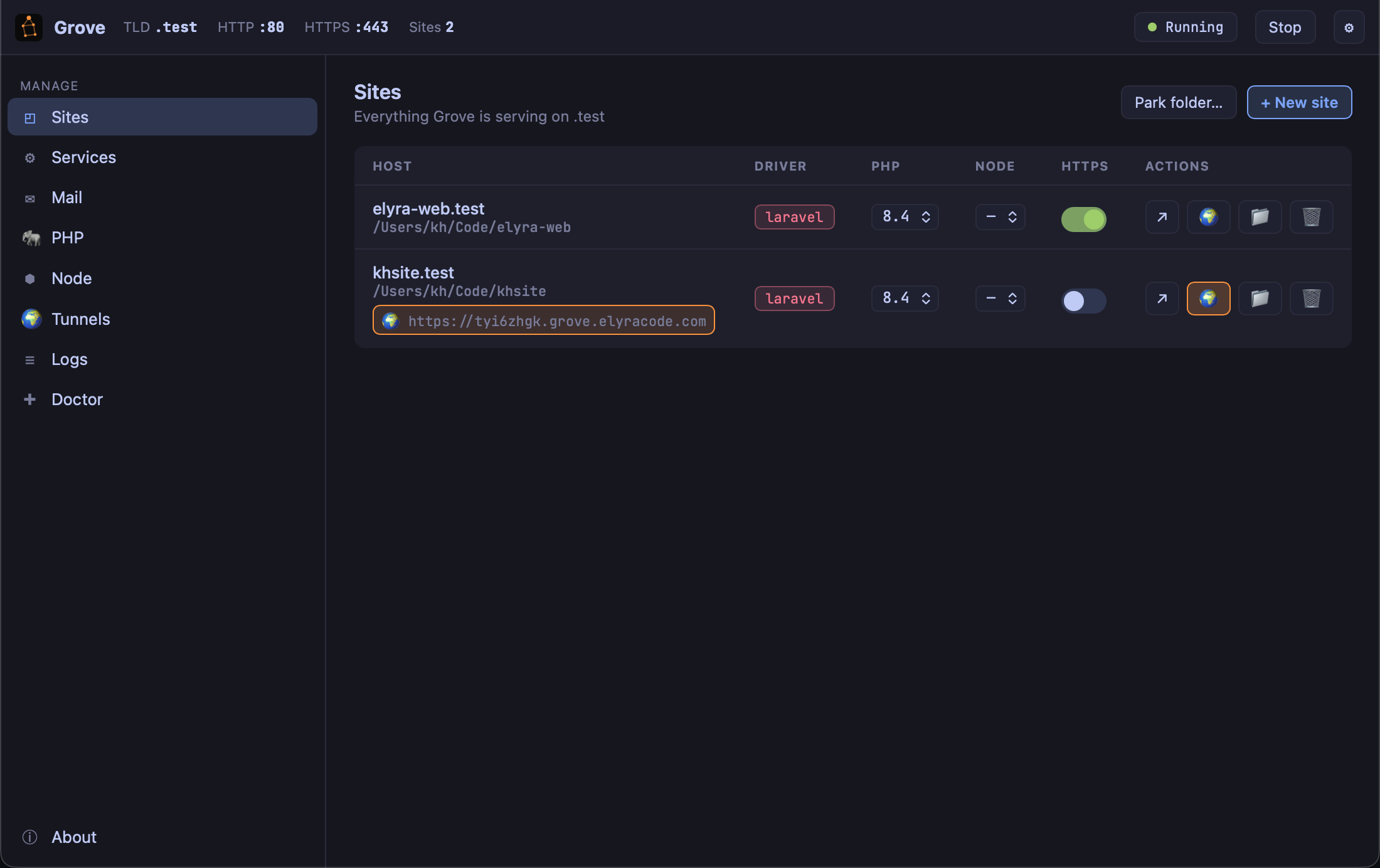1380x868 pixels.
Task: Click host name elyra-web.test
Action: 428,208
